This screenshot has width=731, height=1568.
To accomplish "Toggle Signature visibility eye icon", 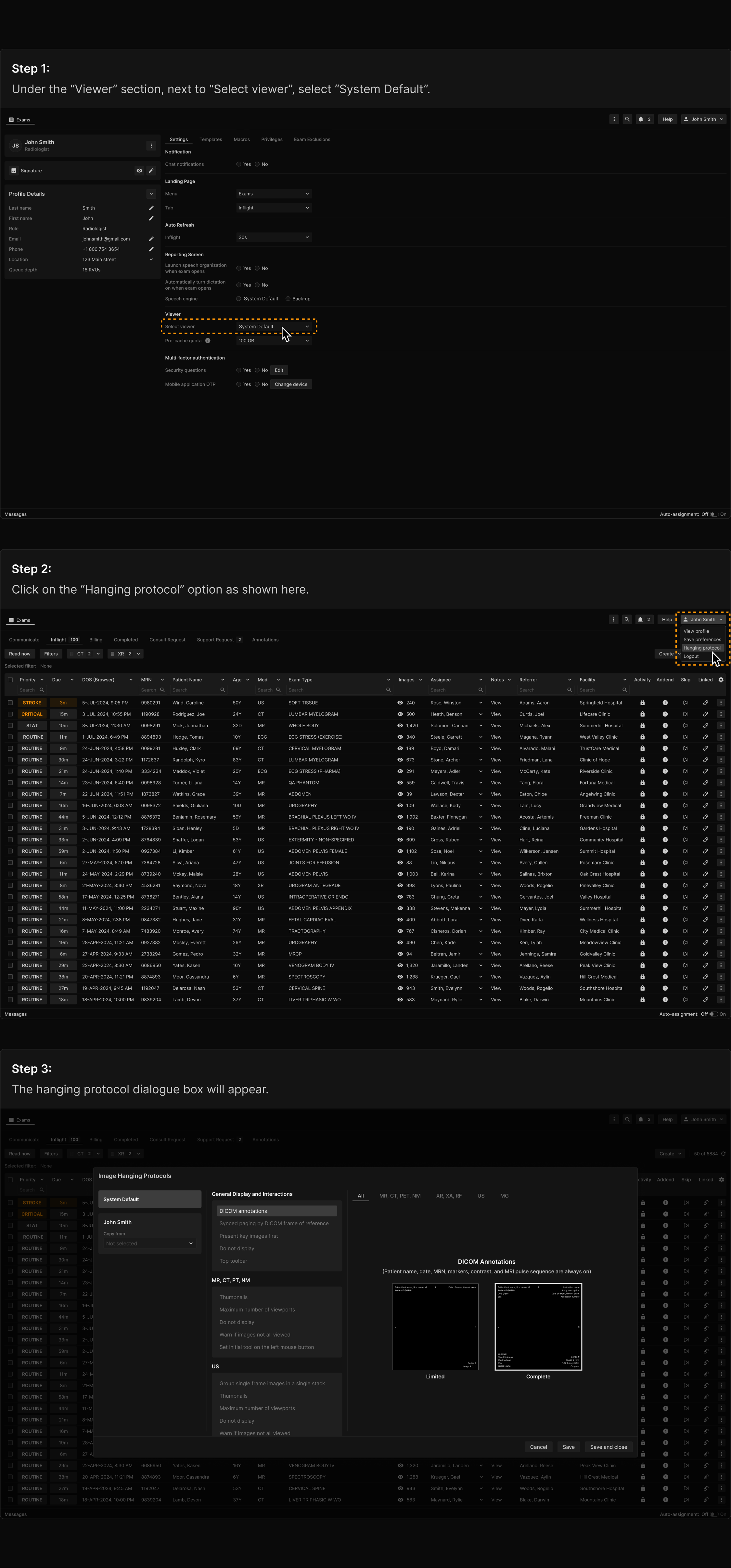I will 139,170.
